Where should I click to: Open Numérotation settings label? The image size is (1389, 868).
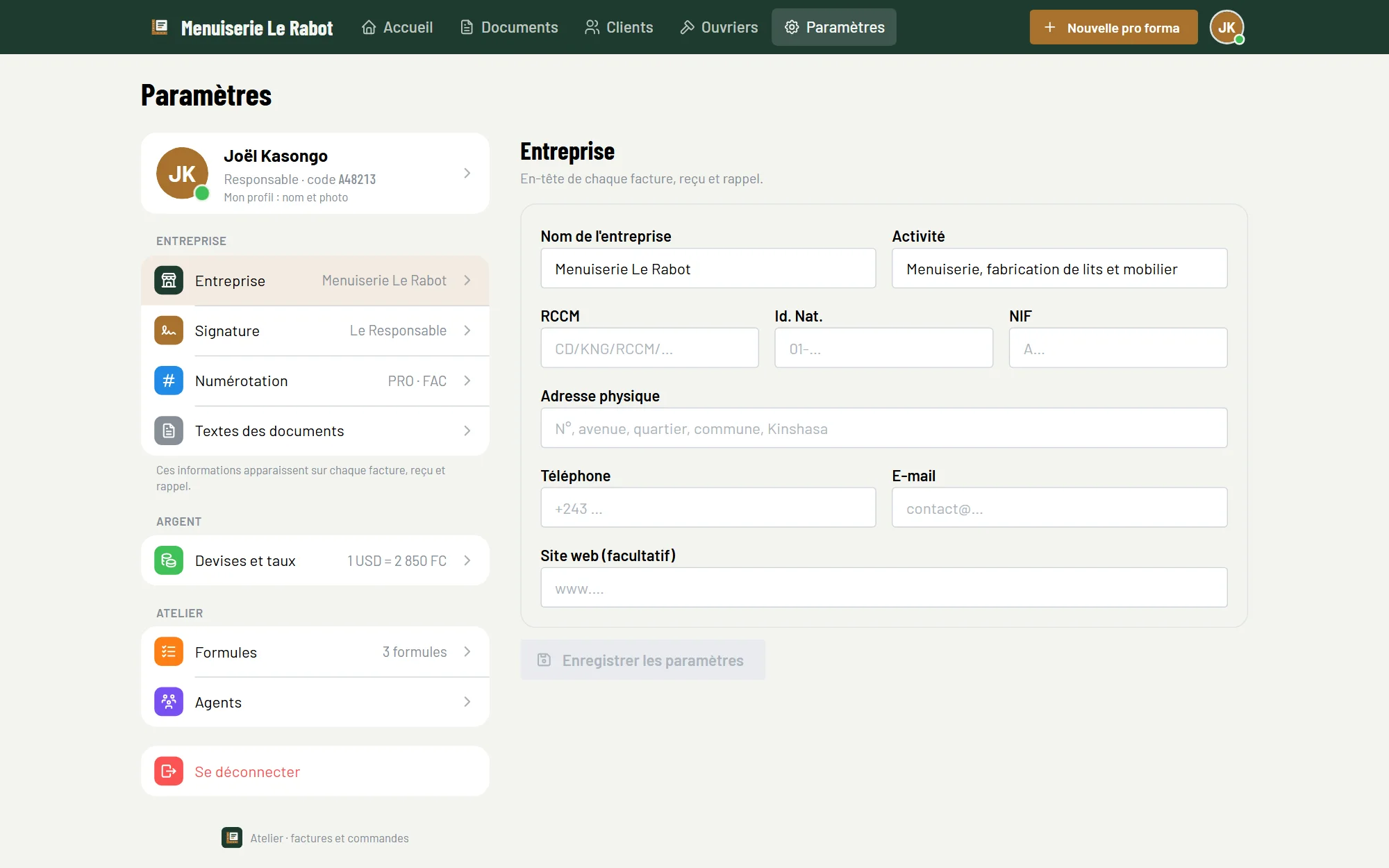241,381
